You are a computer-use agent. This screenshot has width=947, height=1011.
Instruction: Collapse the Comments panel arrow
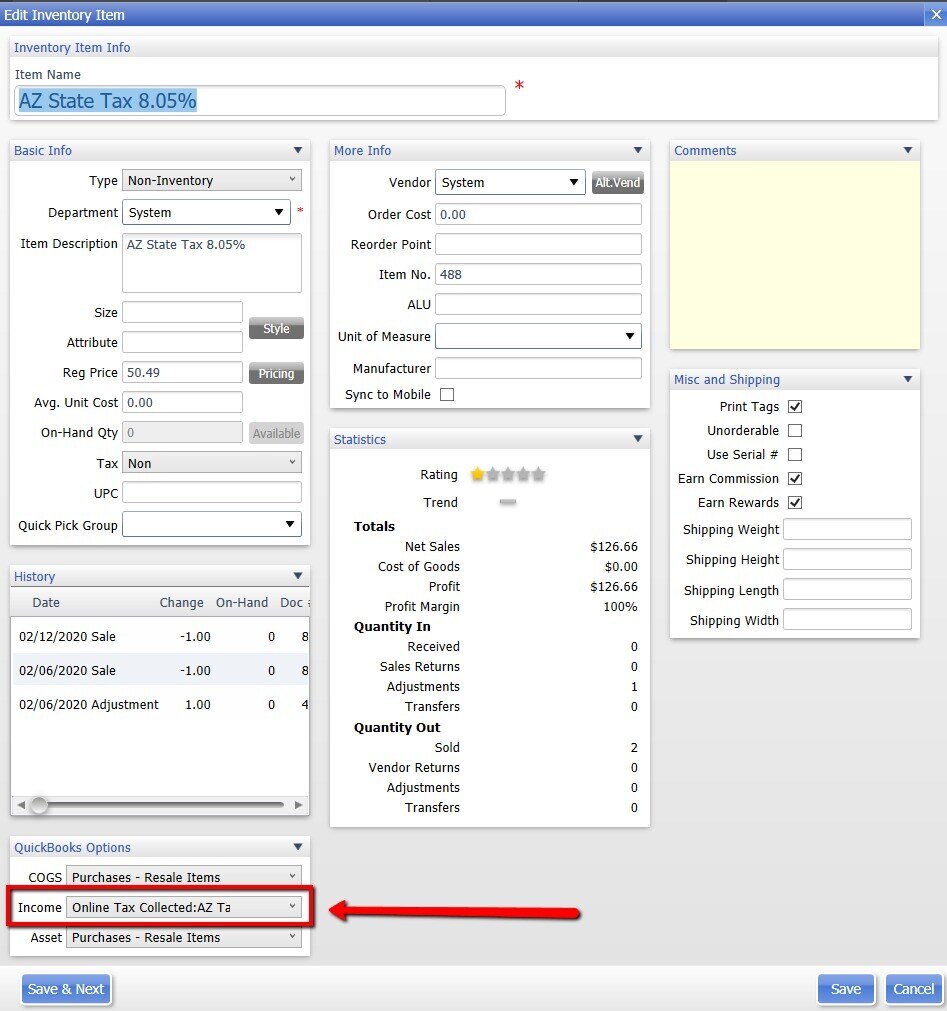(x=908, y=150)
